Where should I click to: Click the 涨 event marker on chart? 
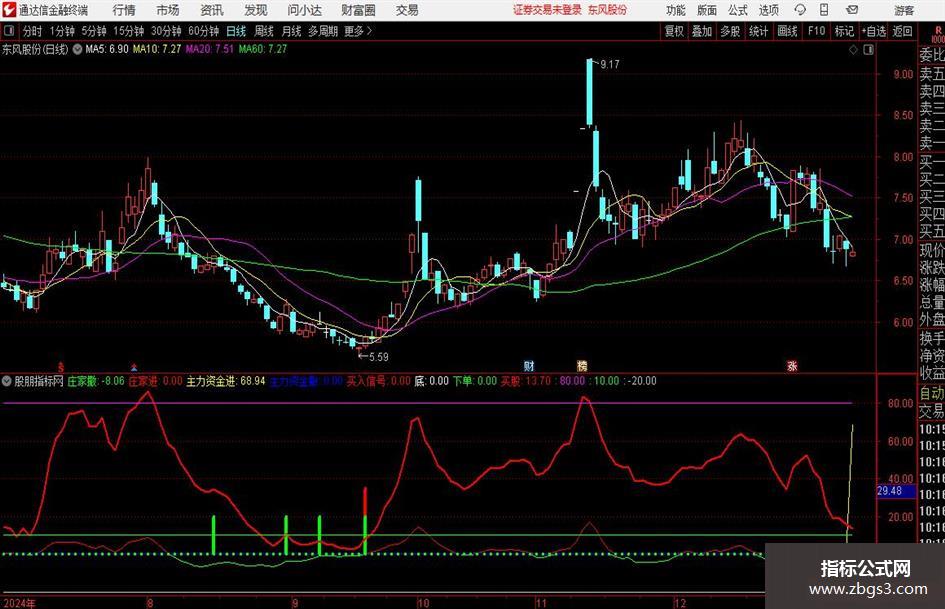pyautogui.click(x=792, y=365)
